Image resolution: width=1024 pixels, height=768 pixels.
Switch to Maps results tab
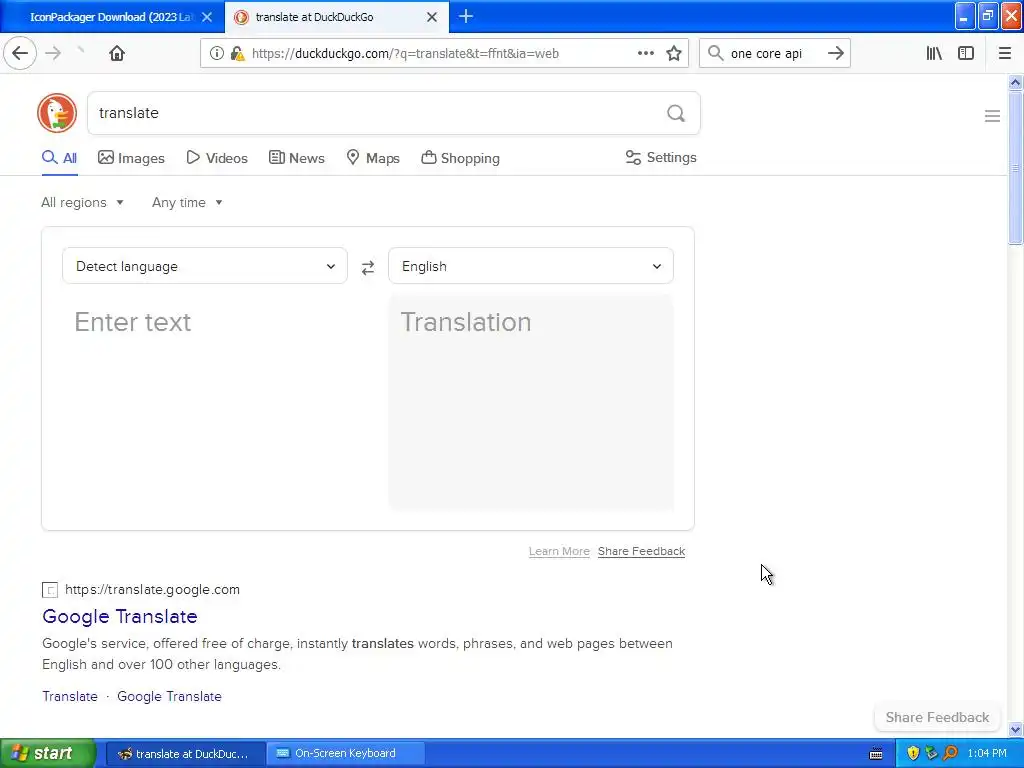[x=372, y=158]
